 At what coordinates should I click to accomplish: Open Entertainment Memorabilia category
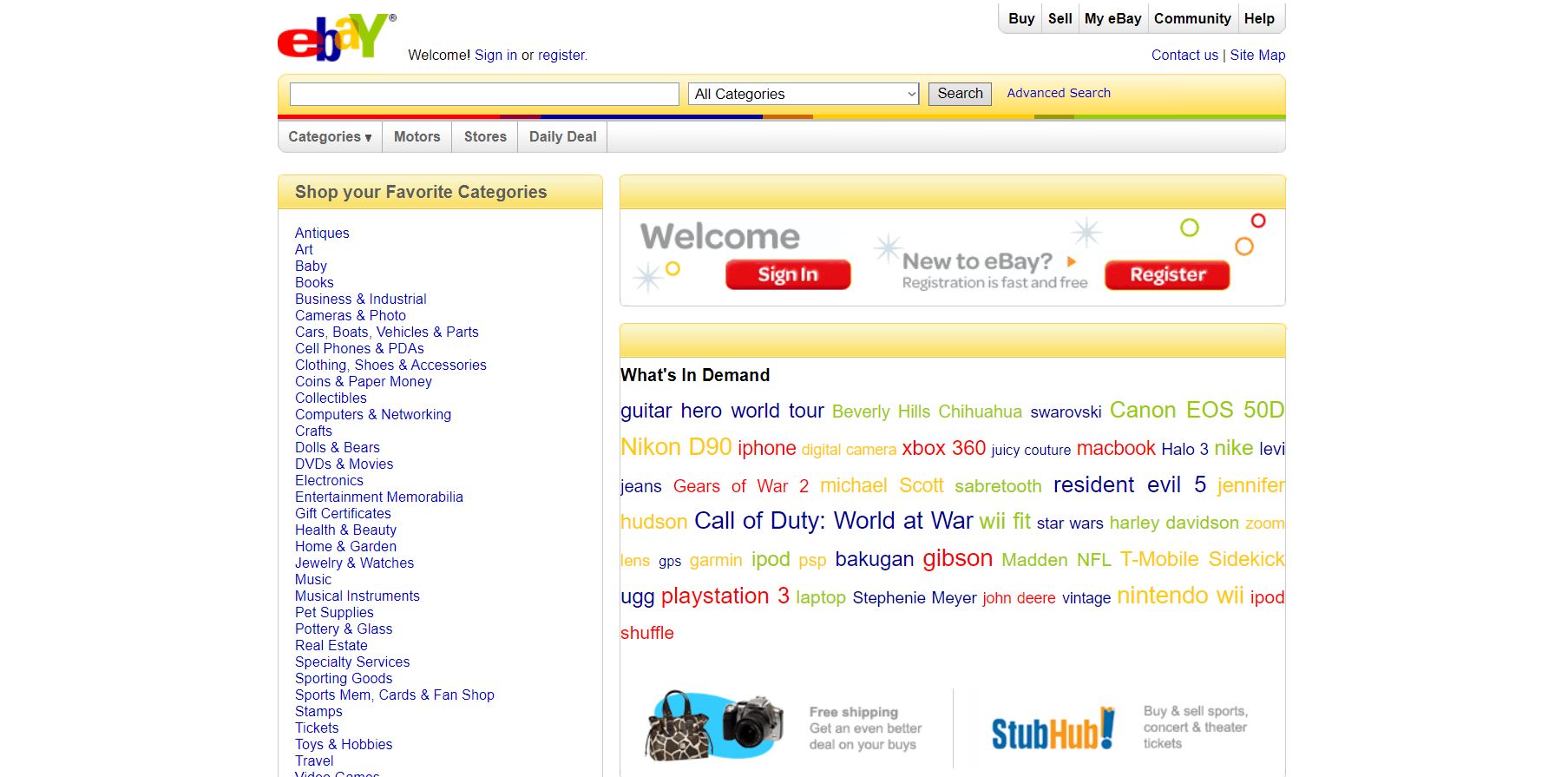click(x=379, y=497)
